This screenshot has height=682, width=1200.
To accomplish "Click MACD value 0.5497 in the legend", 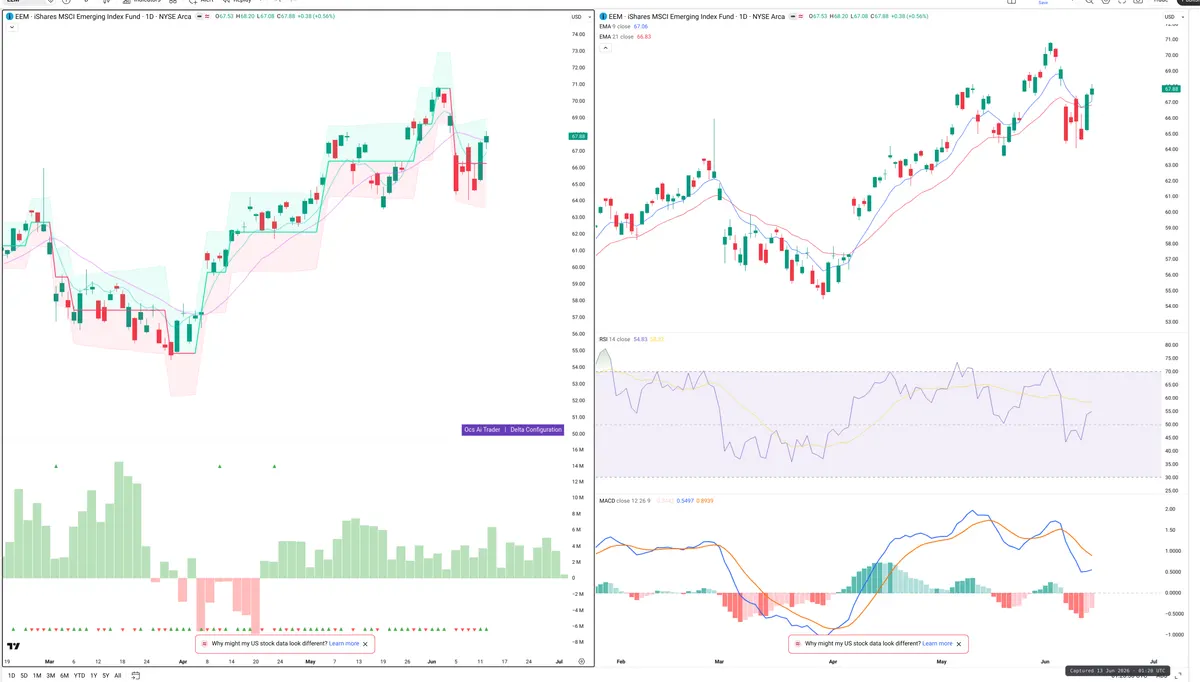I will tap(685, 500).
